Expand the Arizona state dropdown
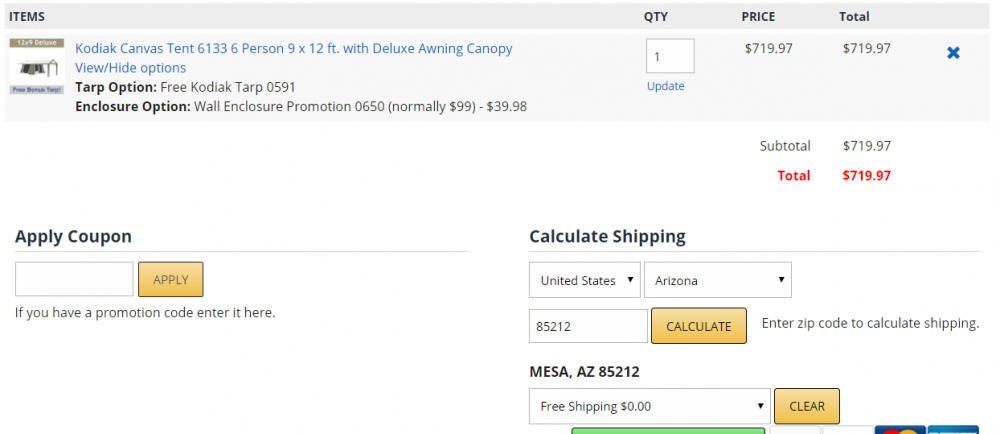Viewport: 1000px width, 434px height. (x=717, y=280)
